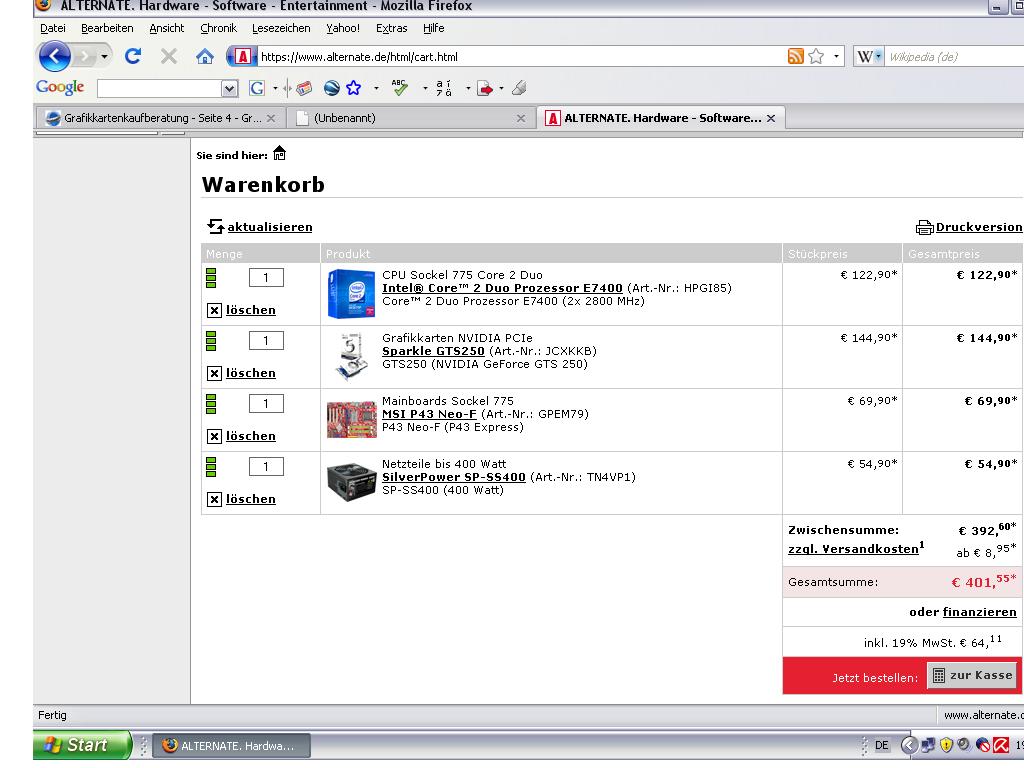The height and width of the screenshot is (768, 1024).
Task: Click the blue star bookmarks toolbar icon
Action: click(353, 88)
